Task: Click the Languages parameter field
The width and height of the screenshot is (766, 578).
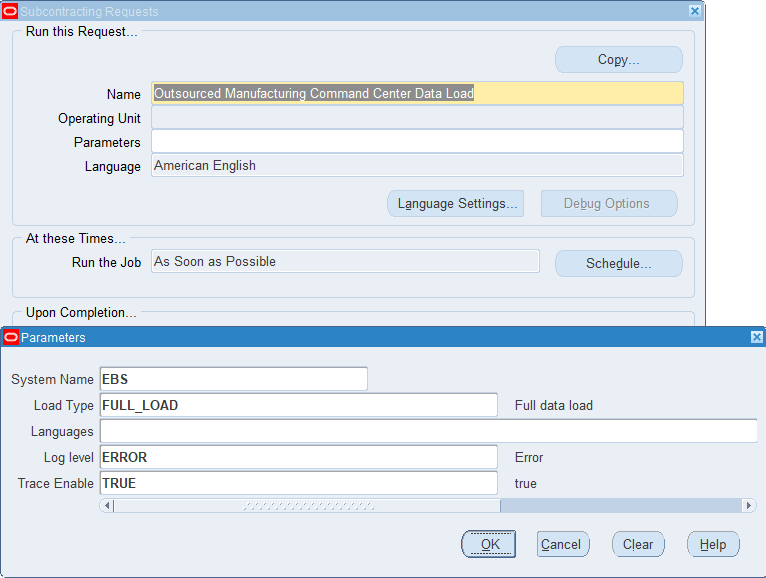Action: (428, 431)
